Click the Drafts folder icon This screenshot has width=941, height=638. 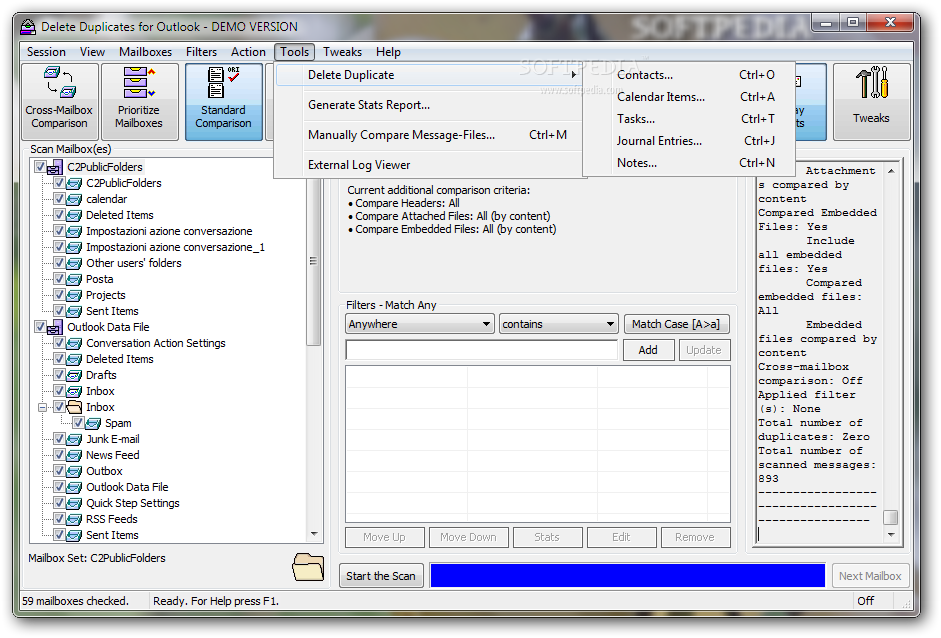[74, 376]
